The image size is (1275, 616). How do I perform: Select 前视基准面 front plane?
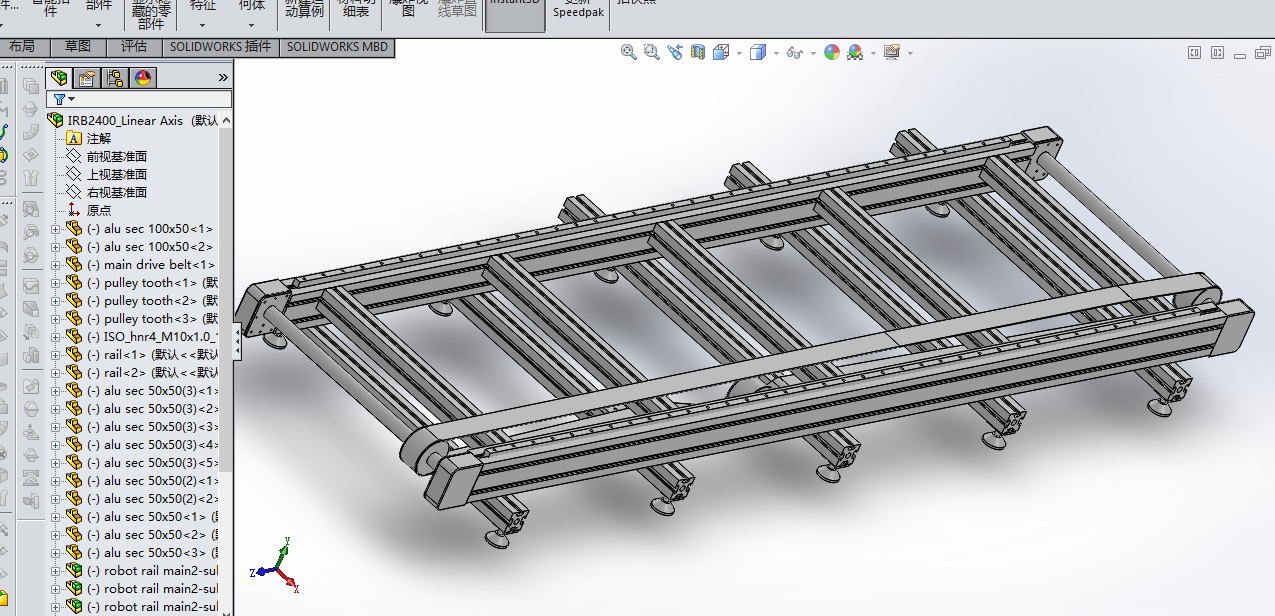coord(117,156)
